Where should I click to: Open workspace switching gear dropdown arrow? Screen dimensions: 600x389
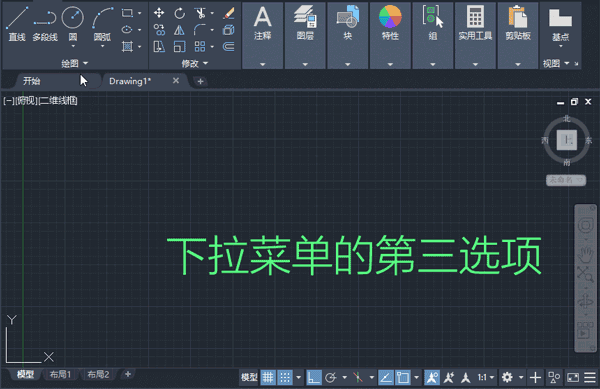[521, 378]
